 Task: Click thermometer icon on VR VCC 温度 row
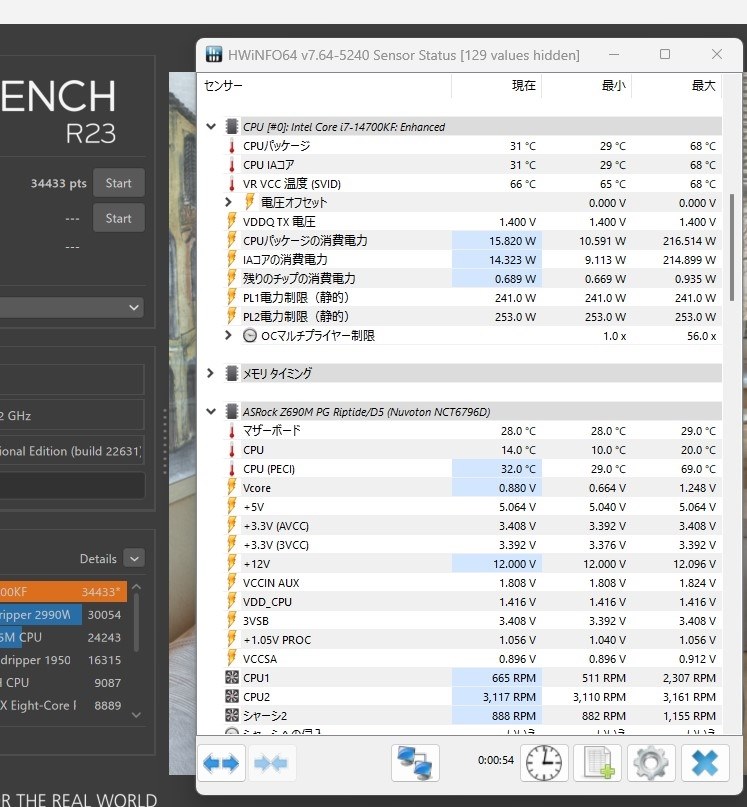pyautogui.click(x=232, y=184)
